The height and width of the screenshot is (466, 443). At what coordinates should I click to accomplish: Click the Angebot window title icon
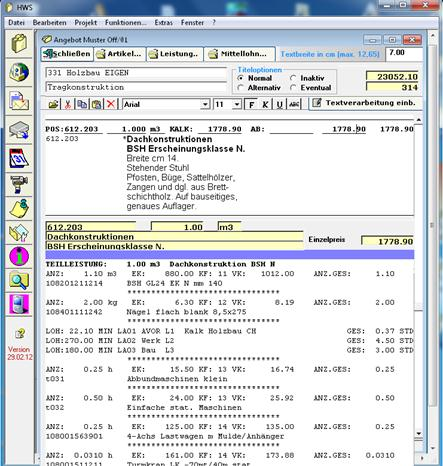click(x=47, y=39)
